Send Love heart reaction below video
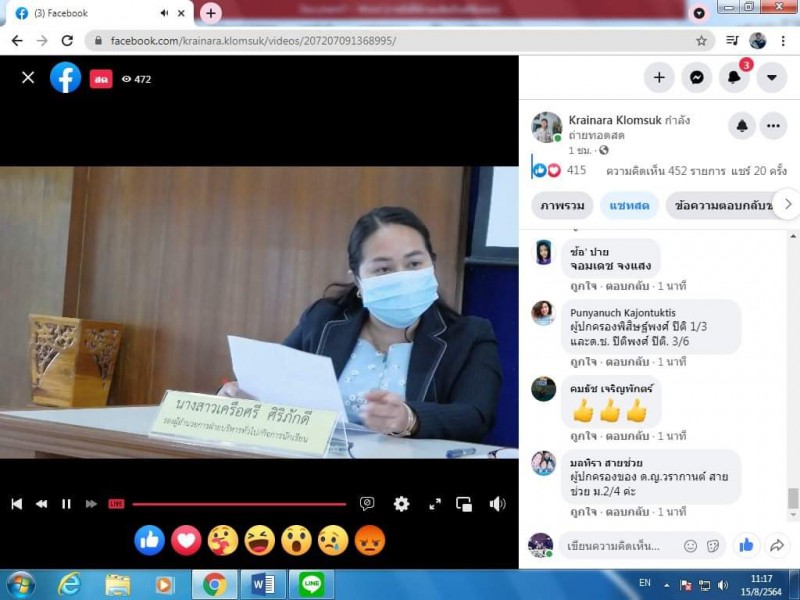 (x=186, y=540)
